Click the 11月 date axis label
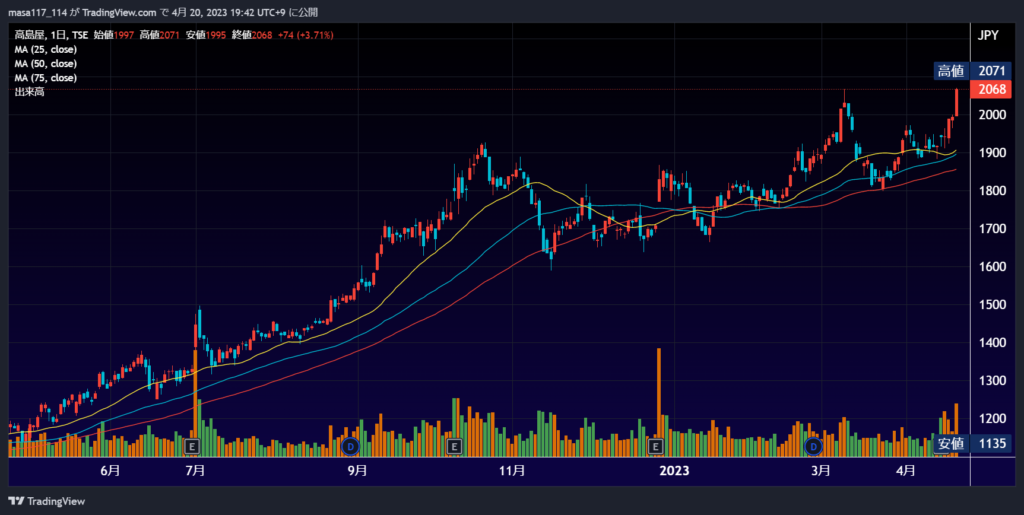Image resolution: width=1024 pixels, height=515 pixels. click(x=512, y=471)
